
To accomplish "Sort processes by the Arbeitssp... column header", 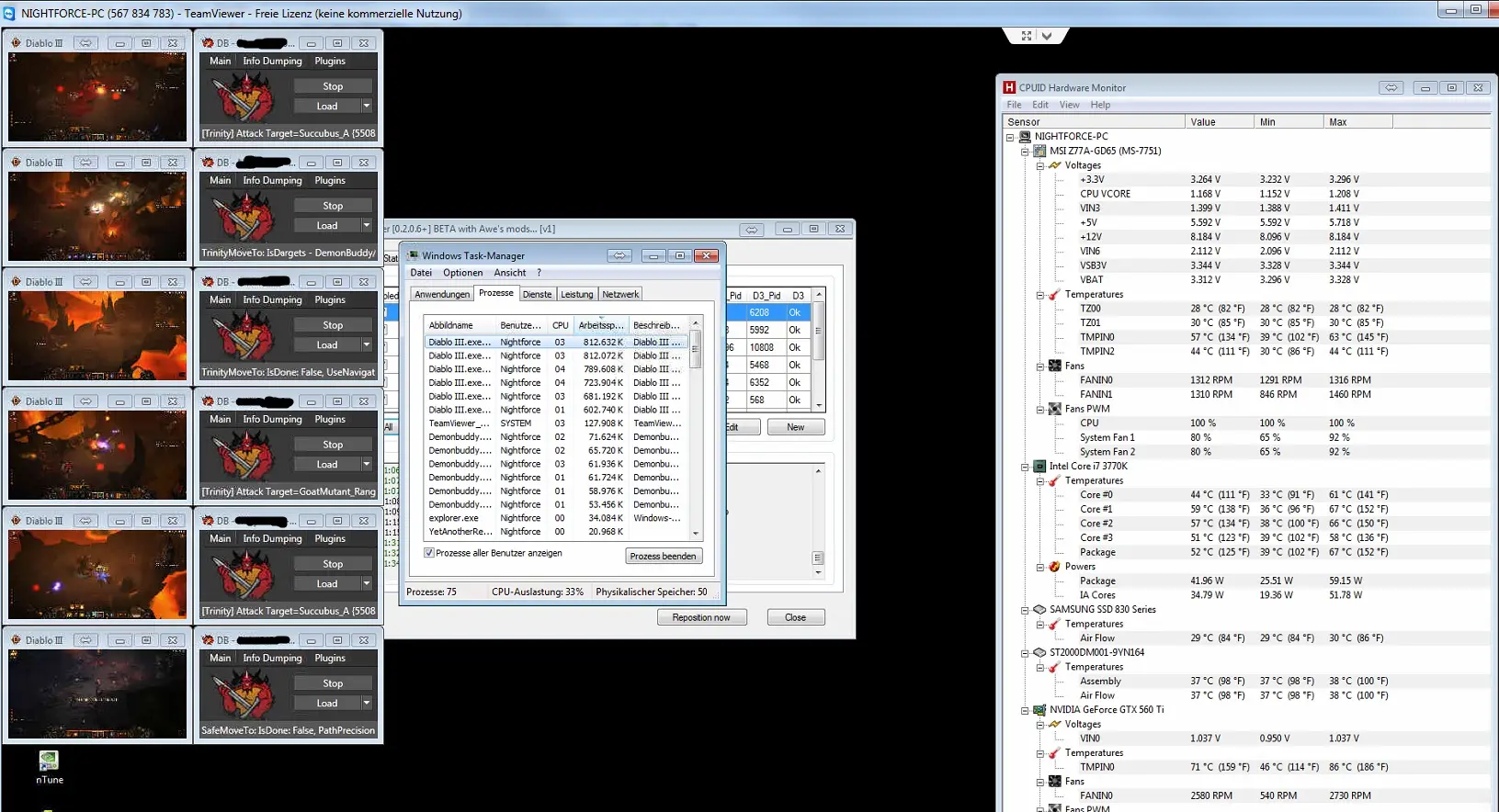I will pos(601,325).
